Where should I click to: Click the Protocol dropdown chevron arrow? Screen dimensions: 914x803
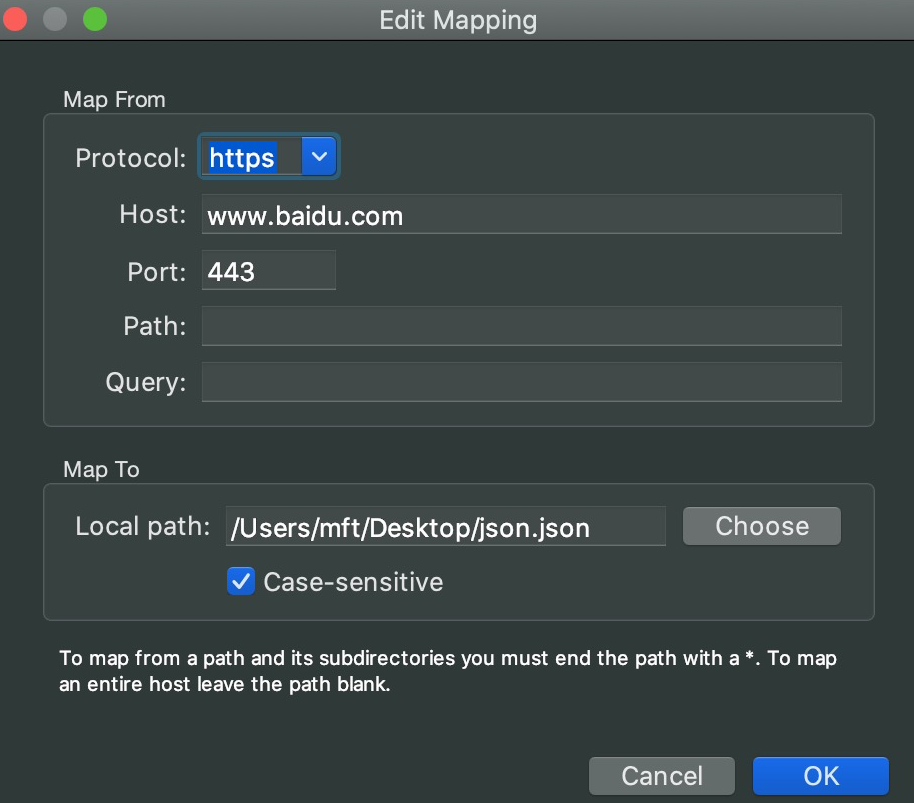pyautogui.click(x=318, y=156)
